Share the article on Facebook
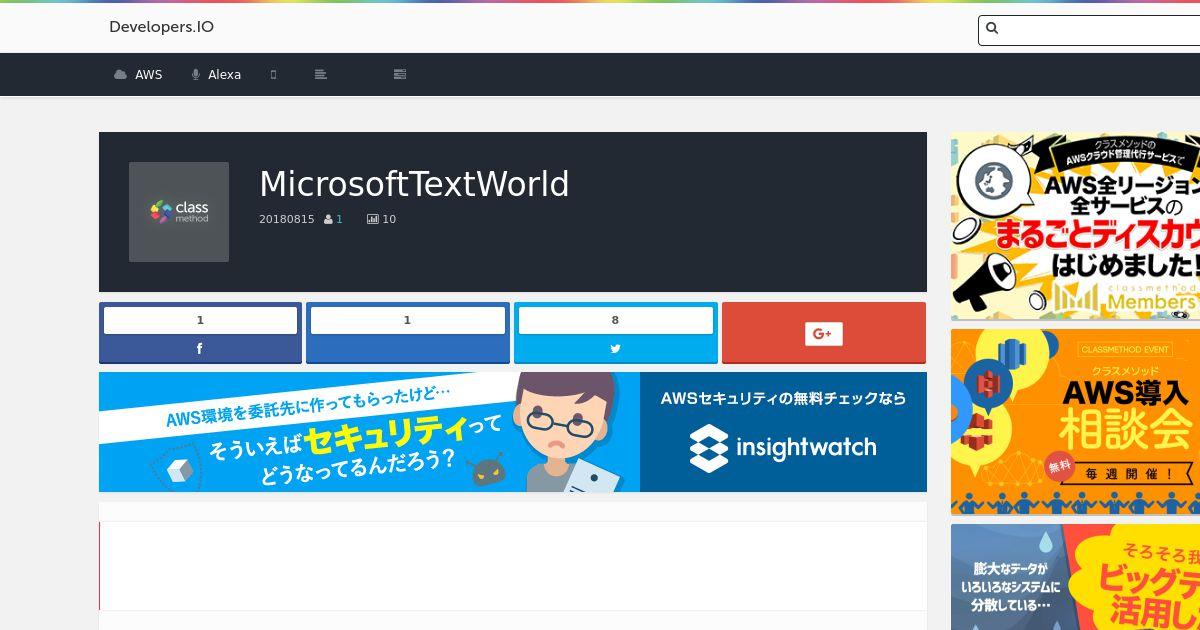 200,348
